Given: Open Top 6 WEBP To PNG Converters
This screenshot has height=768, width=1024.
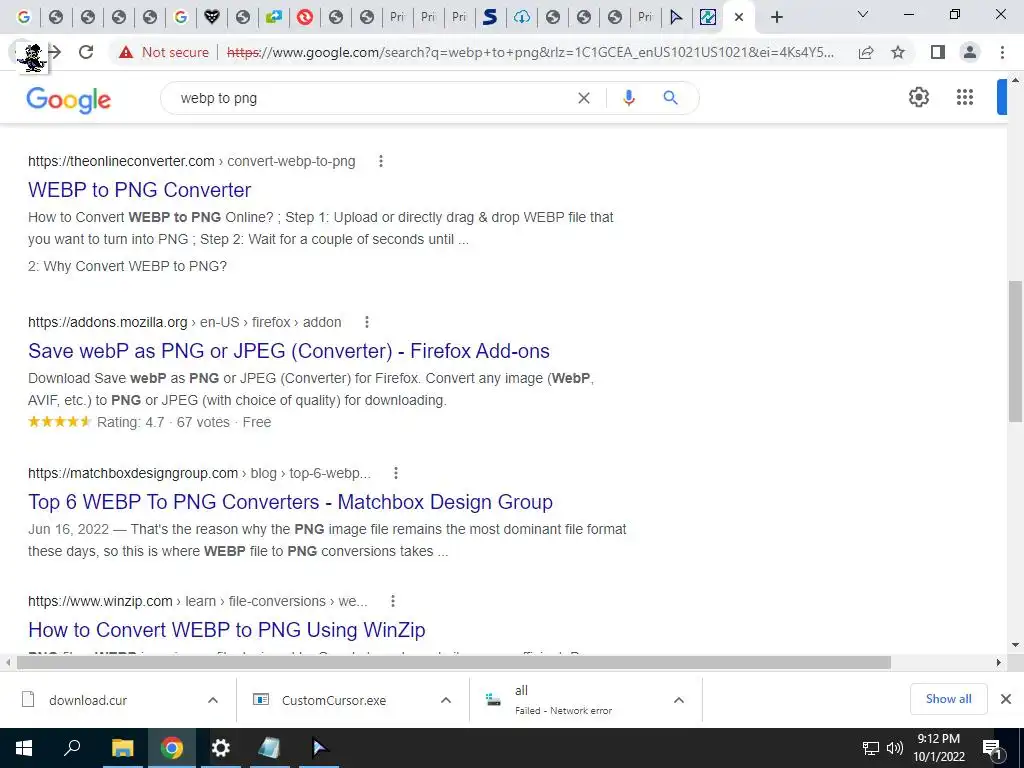Looking at the screenshot, I should click(290, 502).
